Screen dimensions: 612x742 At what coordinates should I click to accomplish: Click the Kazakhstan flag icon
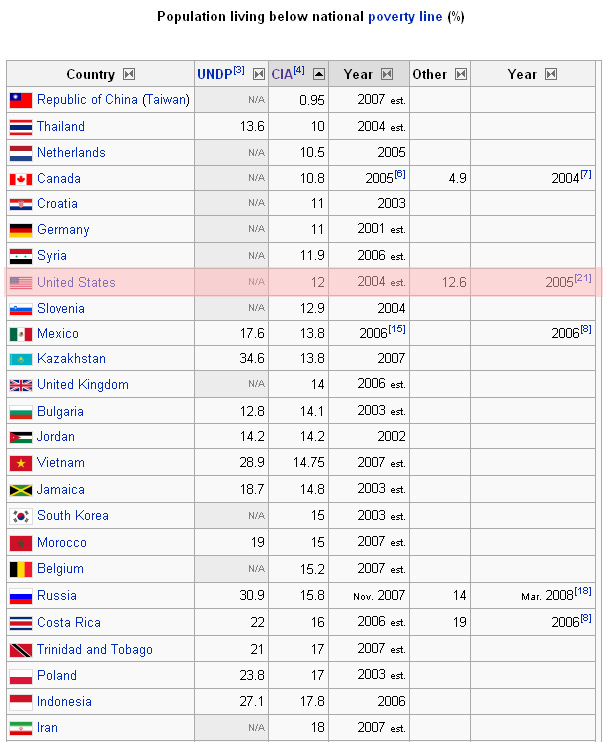point(21,360)
